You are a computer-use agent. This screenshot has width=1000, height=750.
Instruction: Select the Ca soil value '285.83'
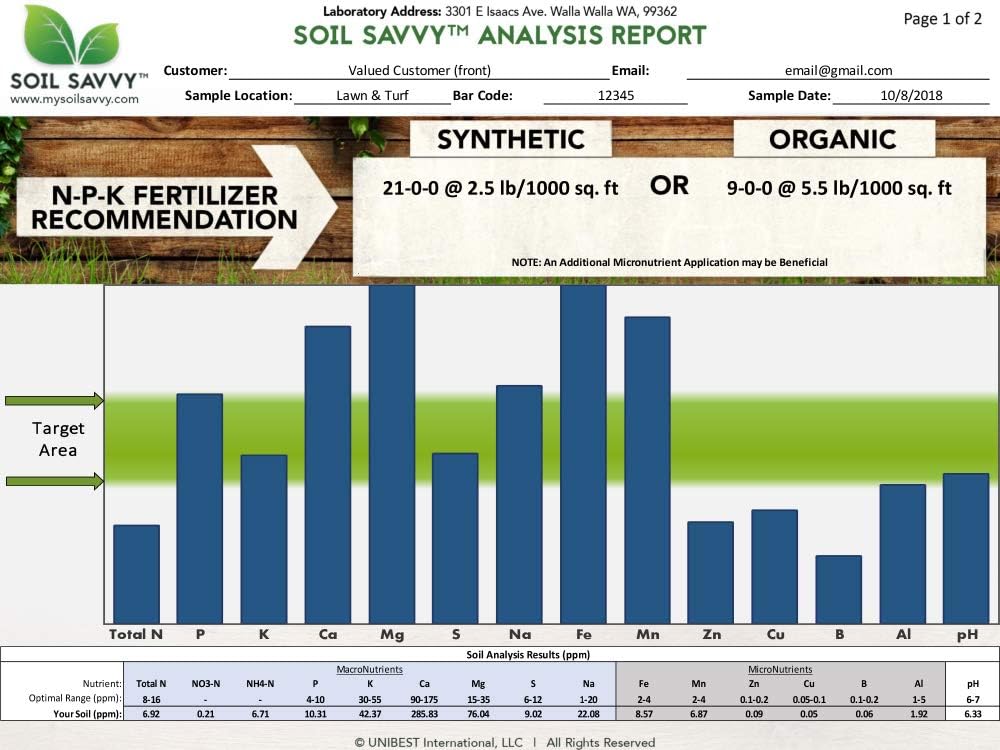point(424,714)
